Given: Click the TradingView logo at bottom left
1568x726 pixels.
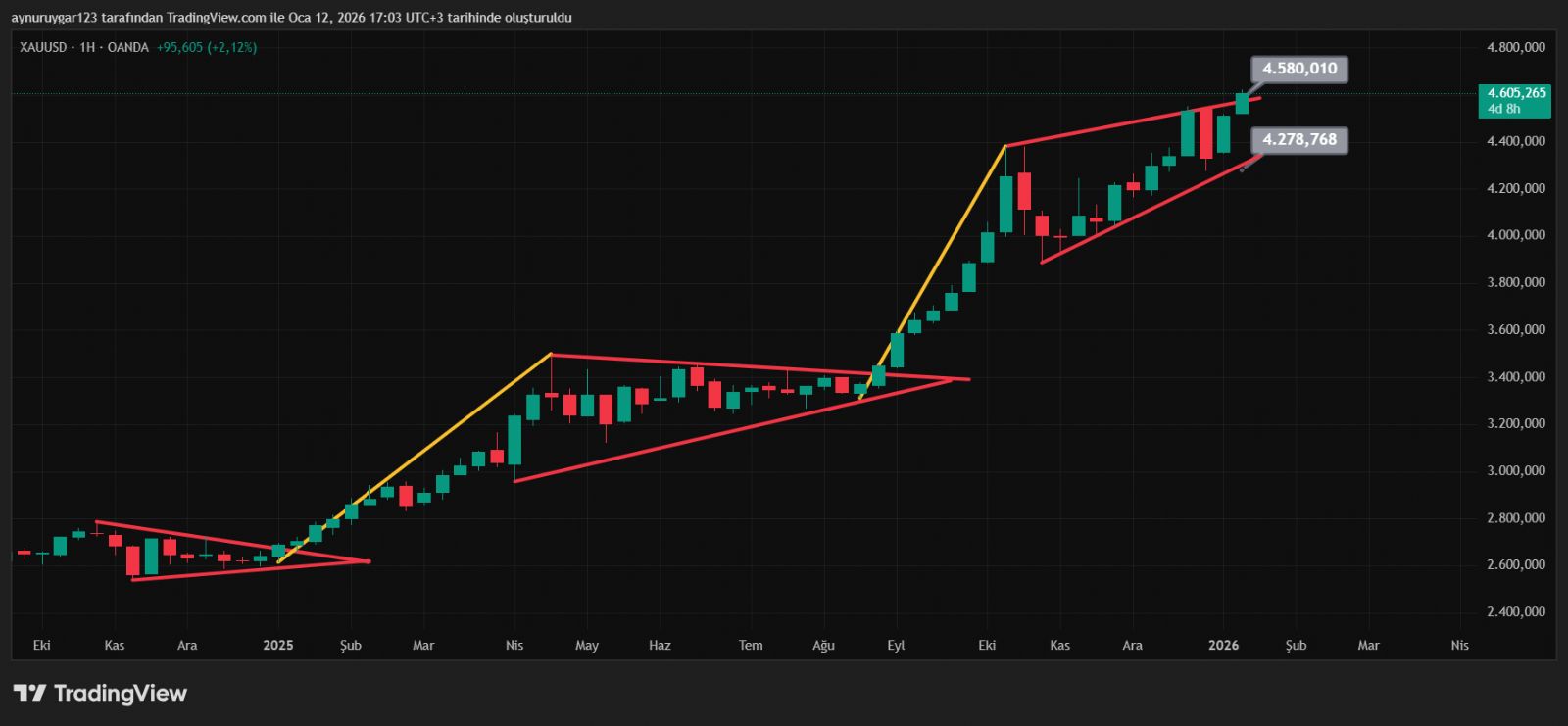Looking at the screenshot, I should [100, 694].
